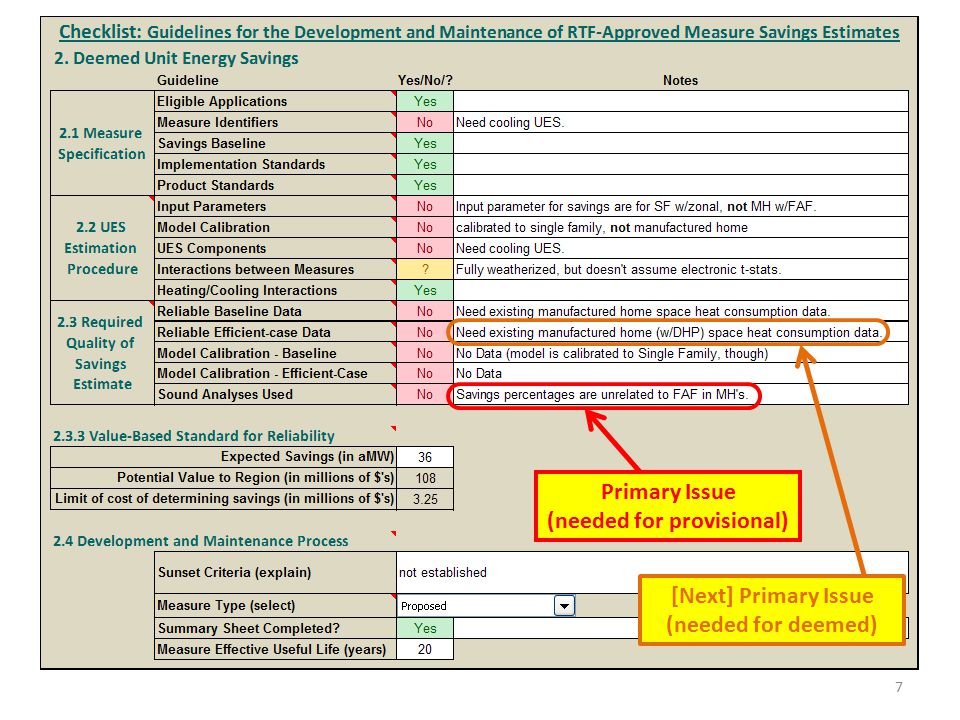Screen dimensions: 960x720
Task: Select the Guideline column header
Action: 187,80
